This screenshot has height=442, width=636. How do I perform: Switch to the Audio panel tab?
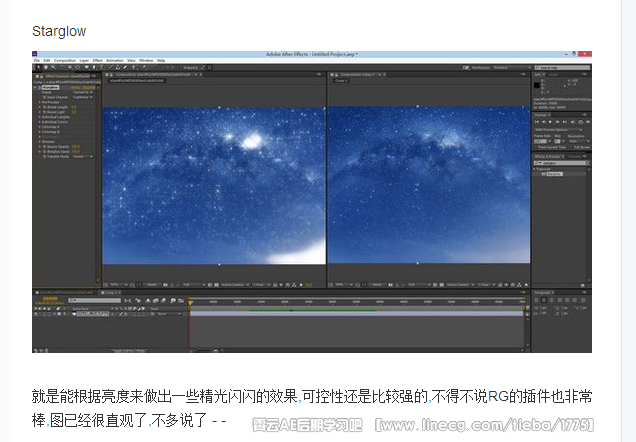[x=553, y=75]
